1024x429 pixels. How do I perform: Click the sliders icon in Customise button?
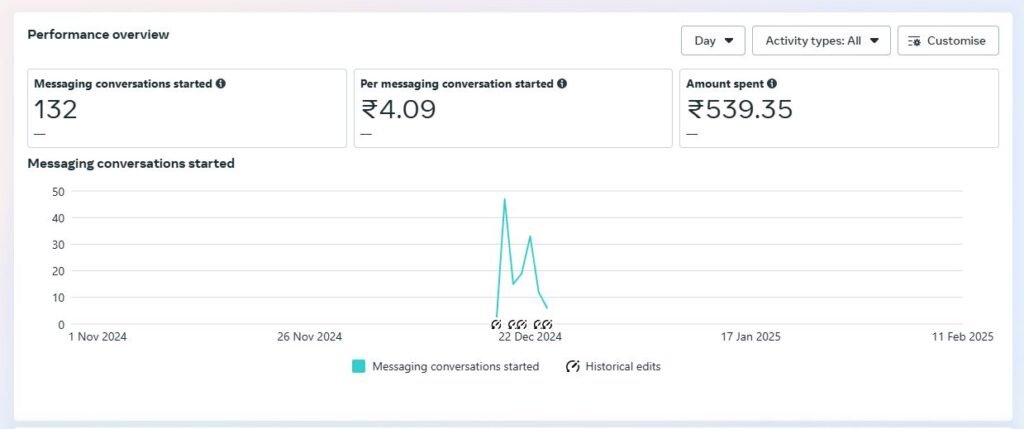point(914,41)
